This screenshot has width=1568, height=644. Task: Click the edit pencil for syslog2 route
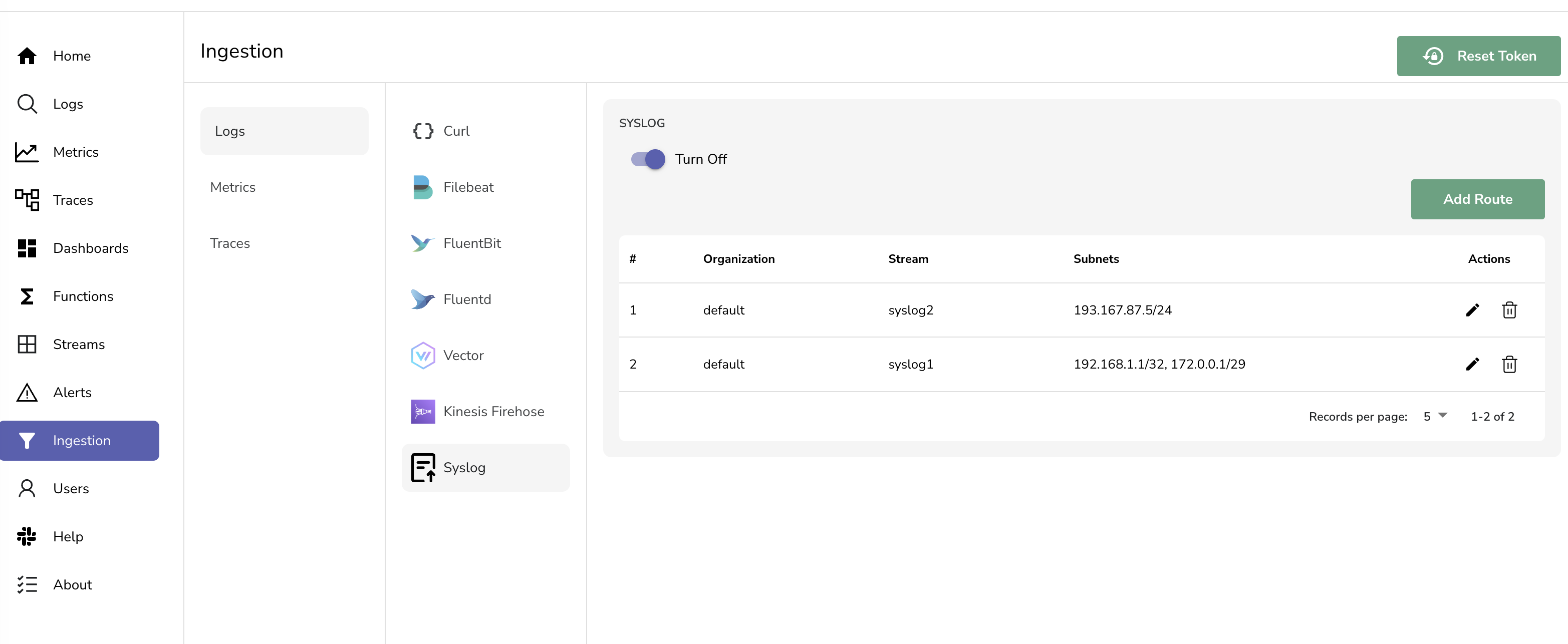coord(1472,310)
